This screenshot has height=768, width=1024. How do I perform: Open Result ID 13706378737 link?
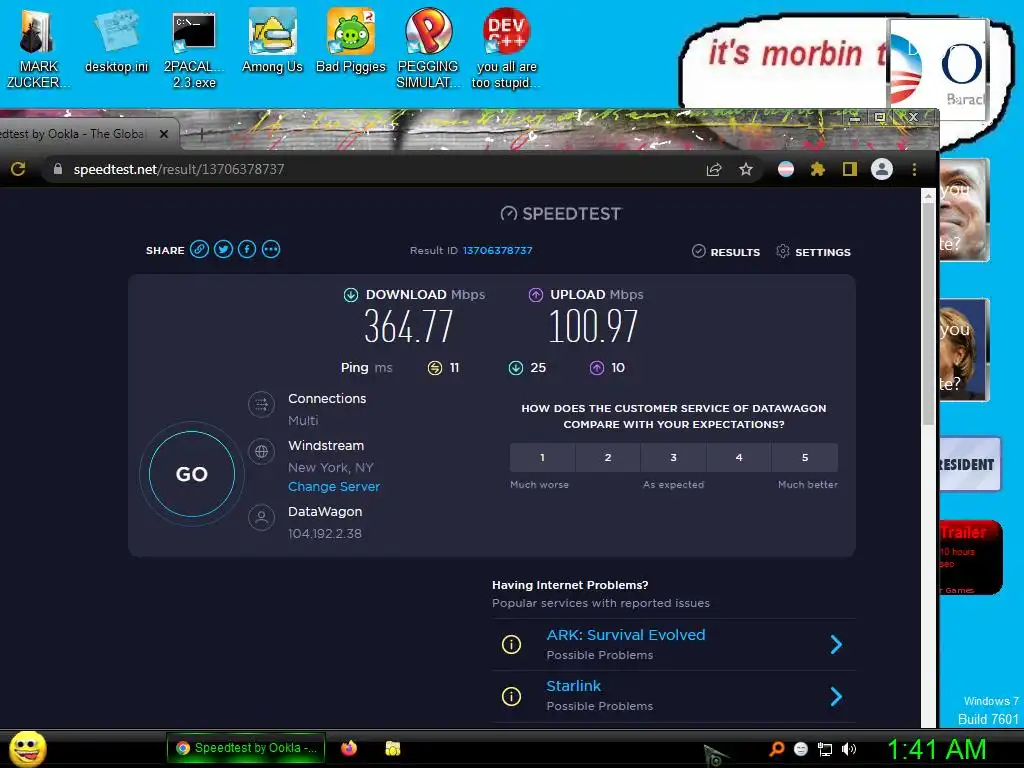tap(498, 250)
